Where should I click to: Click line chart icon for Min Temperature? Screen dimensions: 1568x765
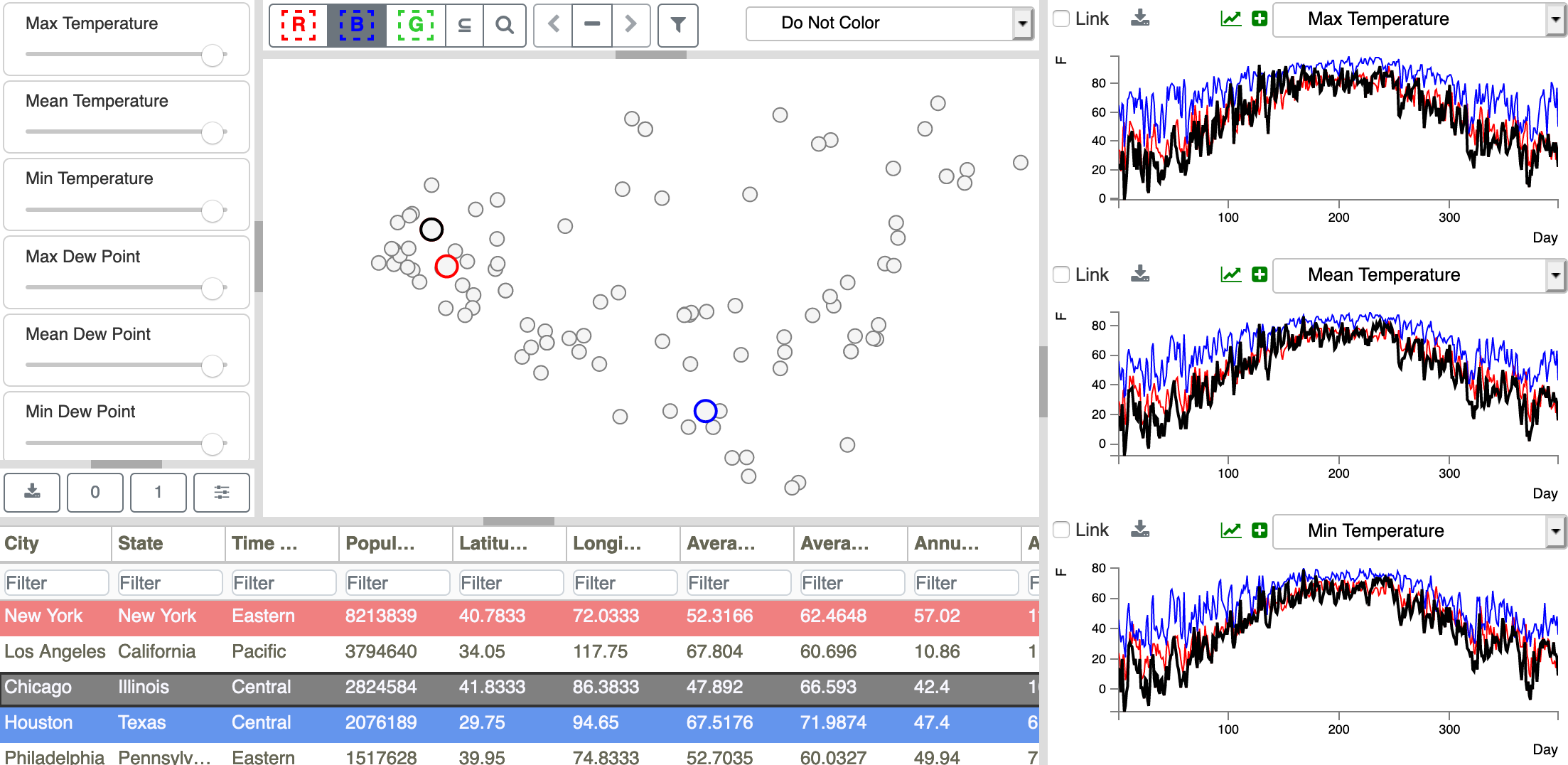(1231, 530)
